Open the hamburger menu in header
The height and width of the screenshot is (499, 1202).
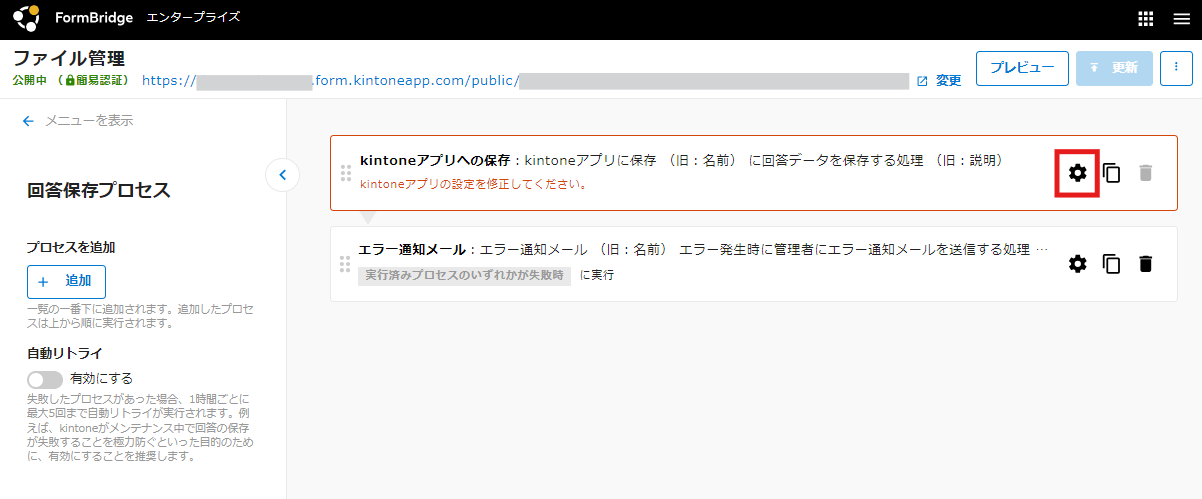pos(1181,19)
